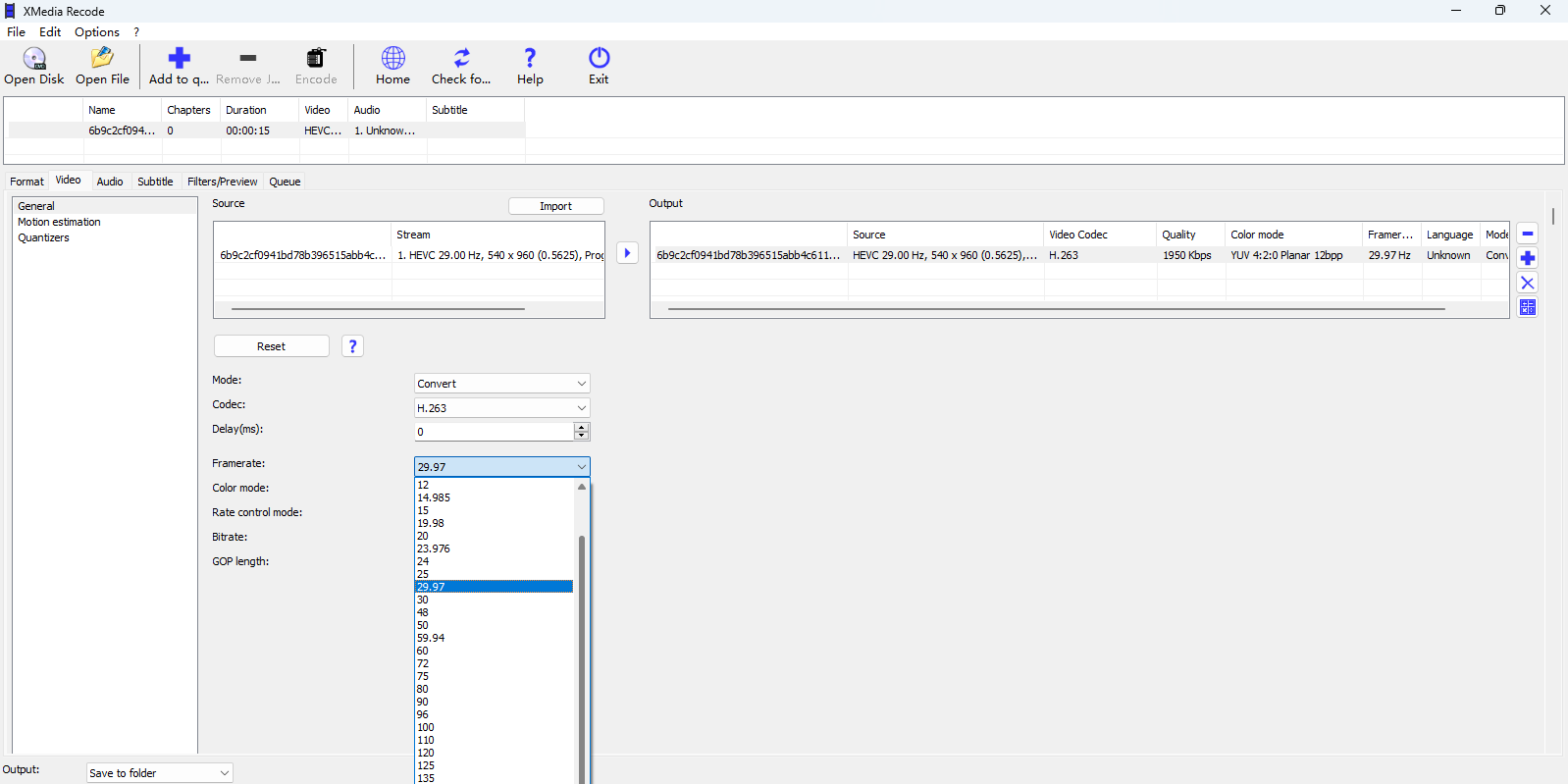Click the Import button
1568x784 pixels.
tap(555, 206)
